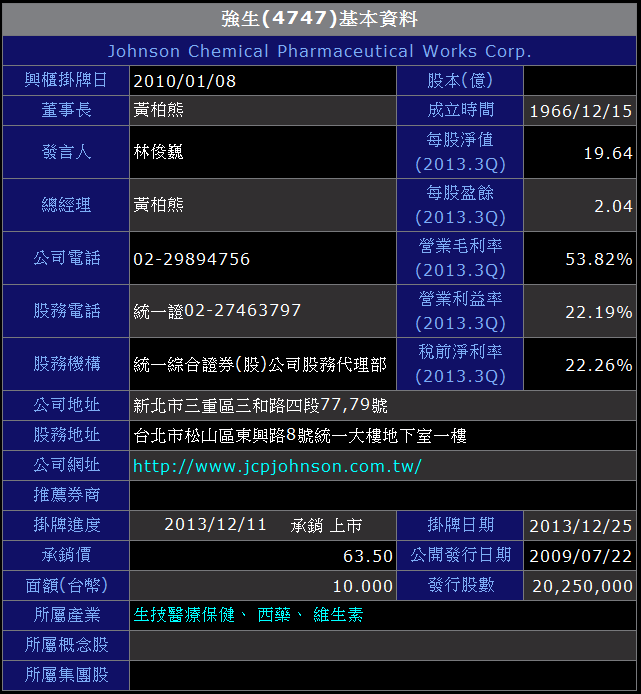641x694 pixels.
Task: Click the 股務機構 label
Action: tap(66, 364)
